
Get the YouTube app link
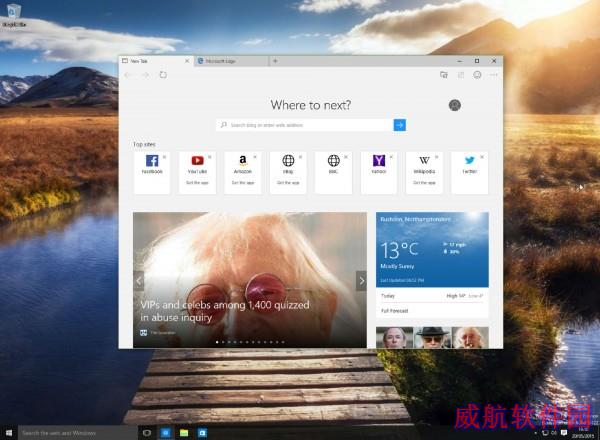197,183
